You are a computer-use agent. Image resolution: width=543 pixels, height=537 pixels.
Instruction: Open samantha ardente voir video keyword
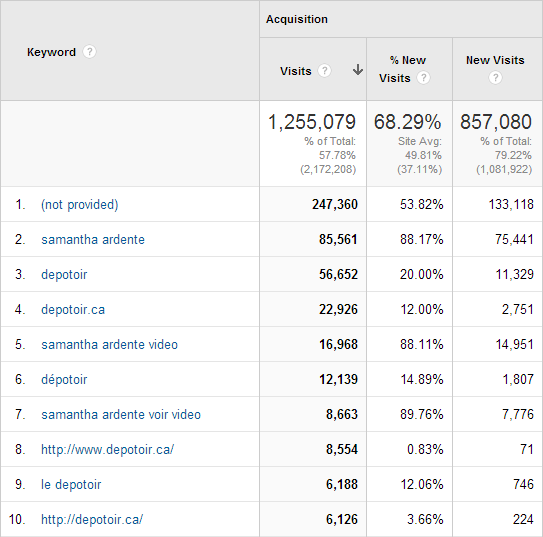pyautogui.click(x=121, y=414)
